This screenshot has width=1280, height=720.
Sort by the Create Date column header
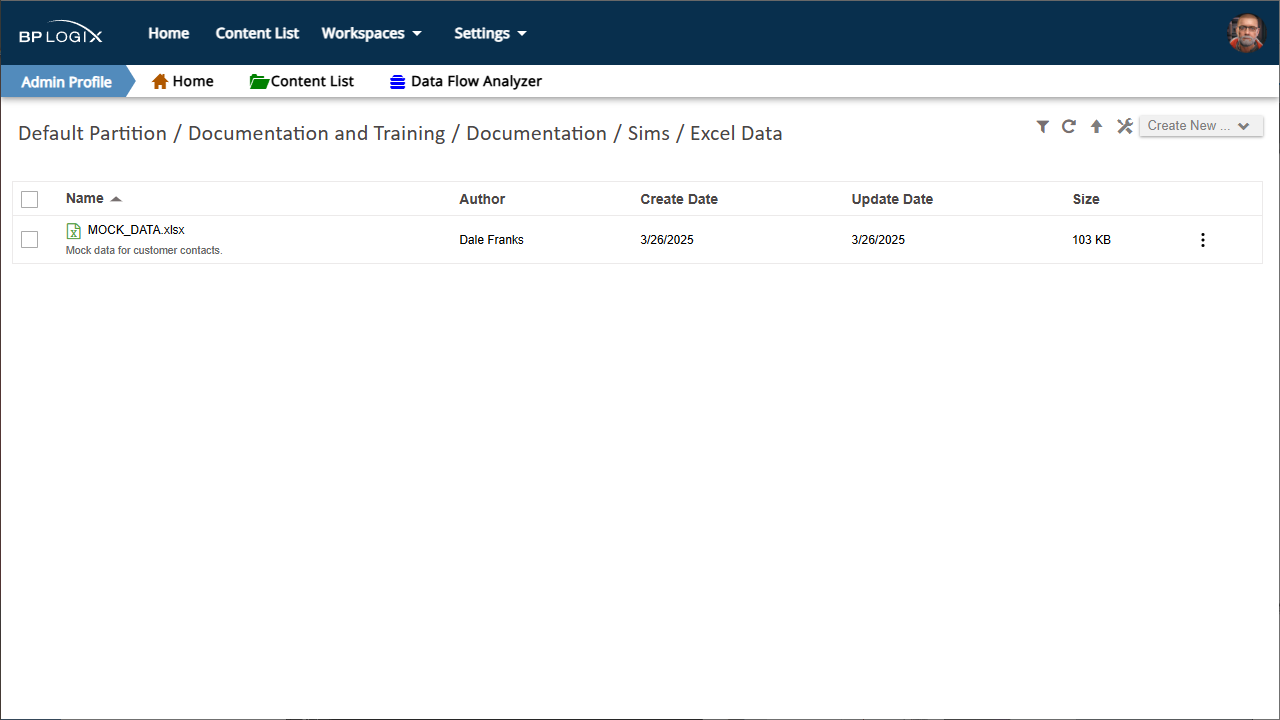[679, 199]
